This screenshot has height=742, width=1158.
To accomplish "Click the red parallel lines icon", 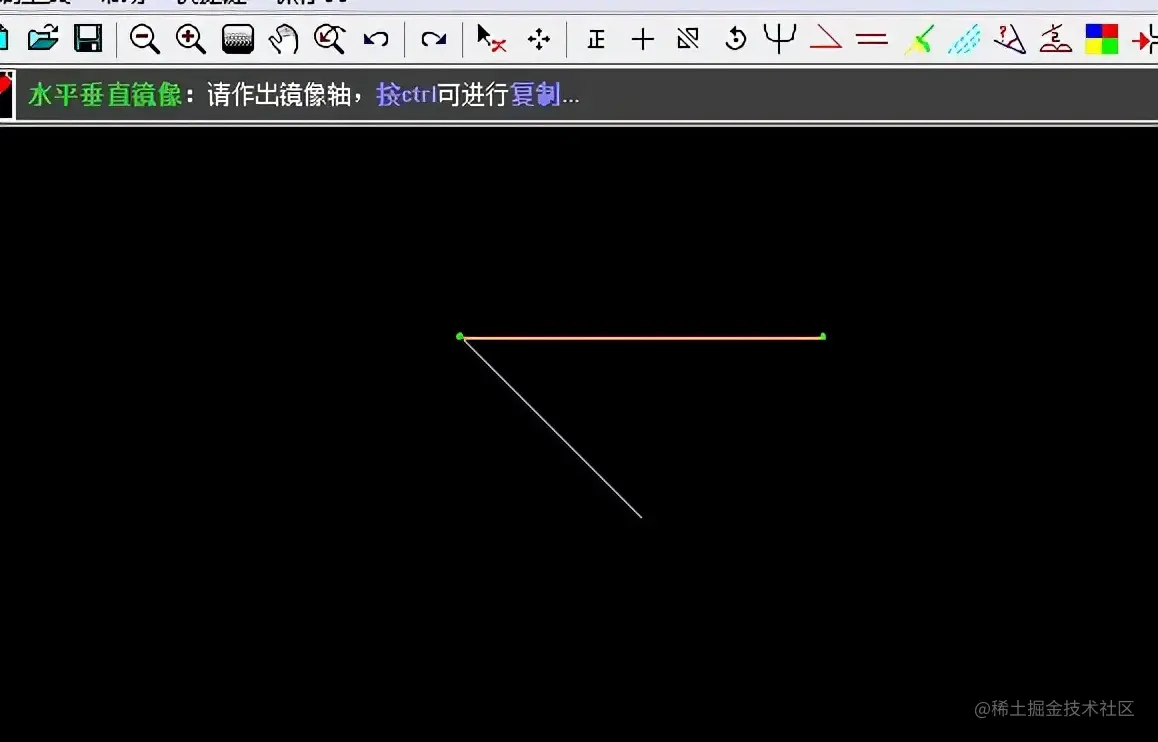I will (871, 38).
